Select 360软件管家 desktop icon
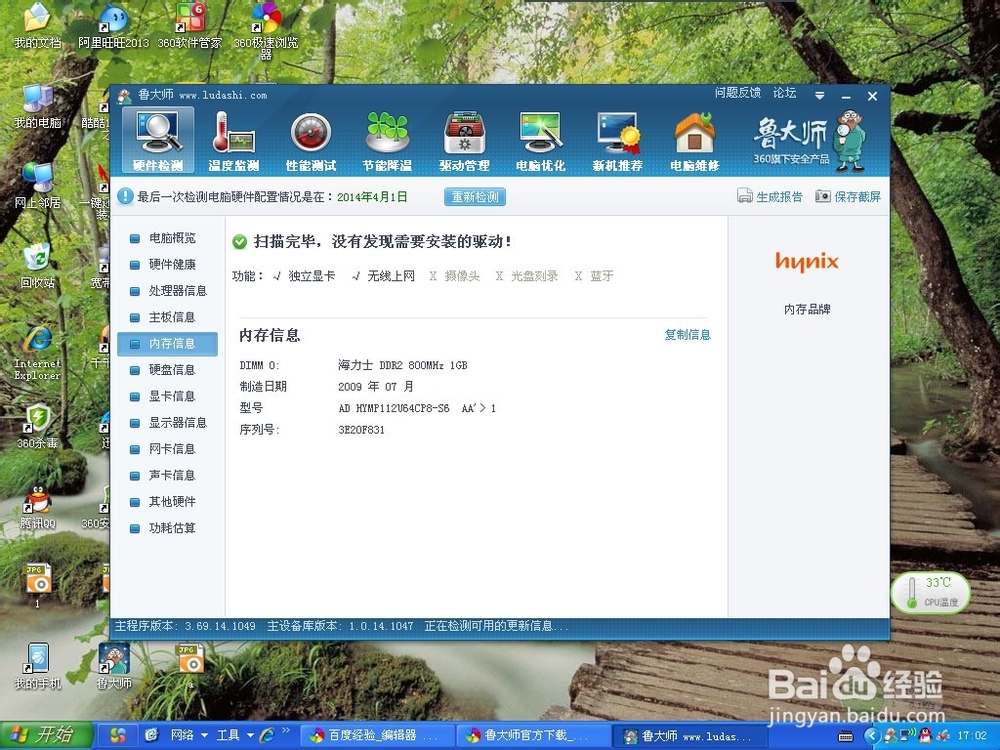The height and width of the screenshot is (750, 1000). coord(189,26)
